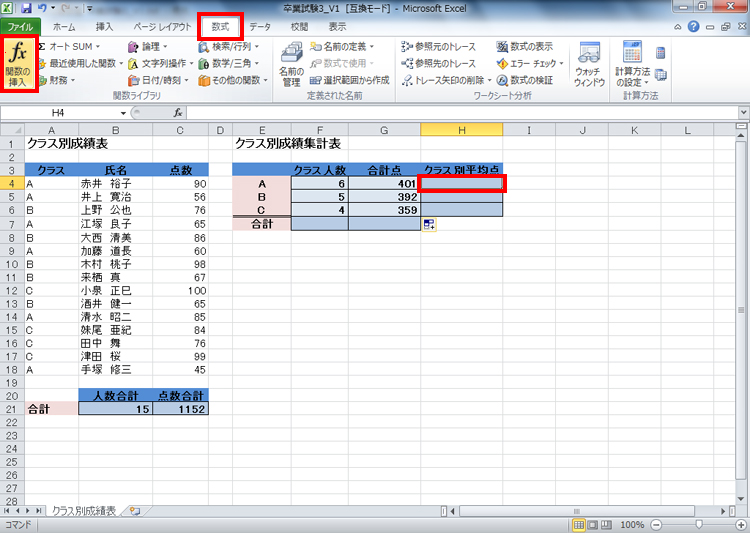The height and width of the screenshot is (533, 750).
Task: Click 参照元のトレース
Action: (x=439, y=46)
